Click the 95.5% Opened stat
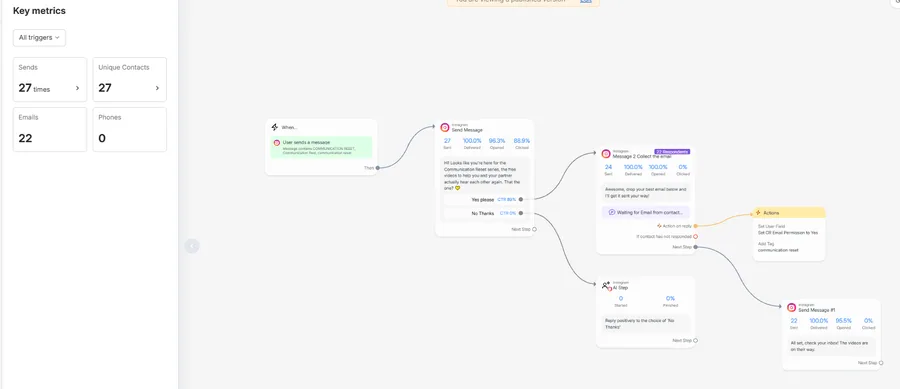900x389 pixels. (x=843, y=324)
